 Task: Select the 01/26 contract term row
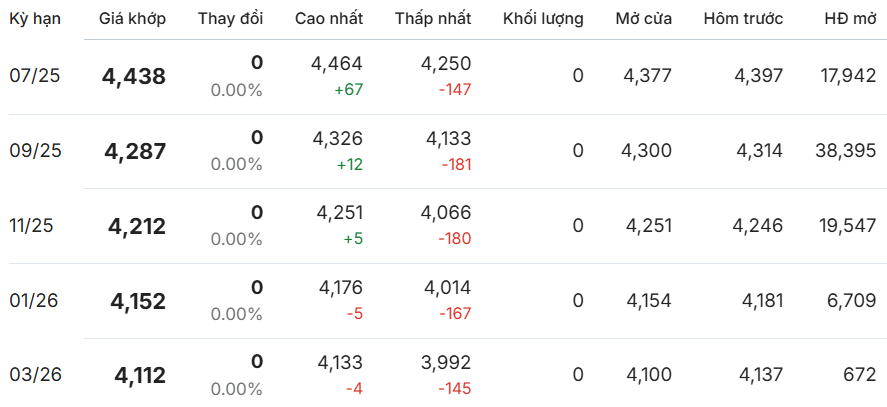(444, 301)
